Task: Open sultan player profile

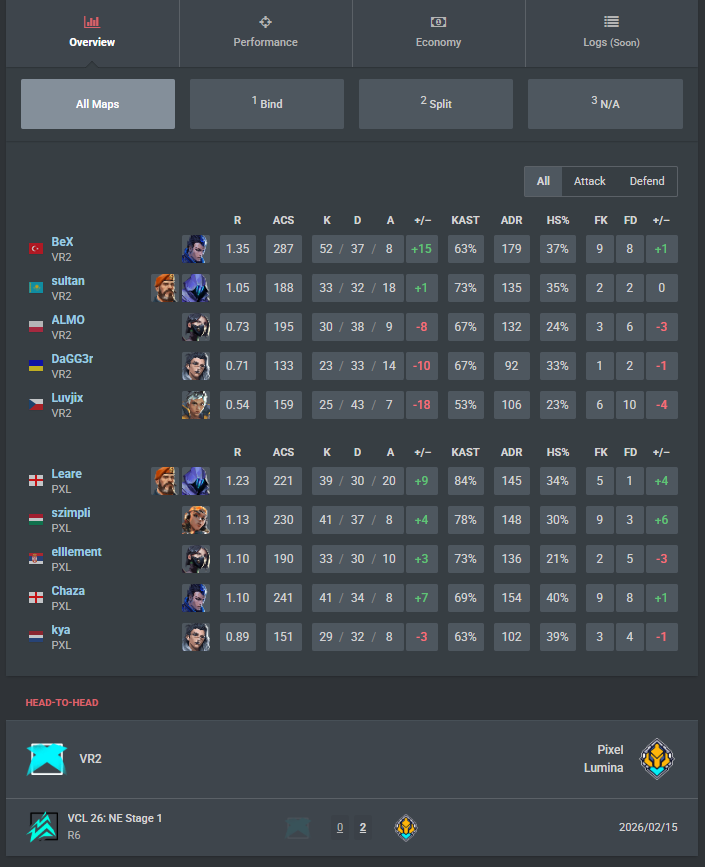Action: (x=68, y=281)
